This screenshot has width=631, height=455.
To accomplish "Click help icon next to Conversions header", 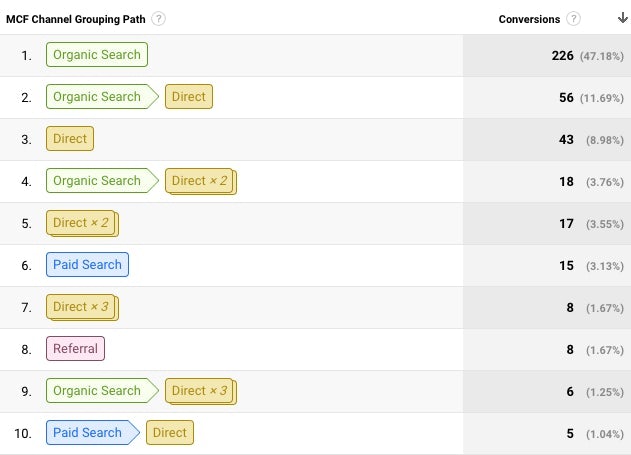I will (x=573, y=19).
